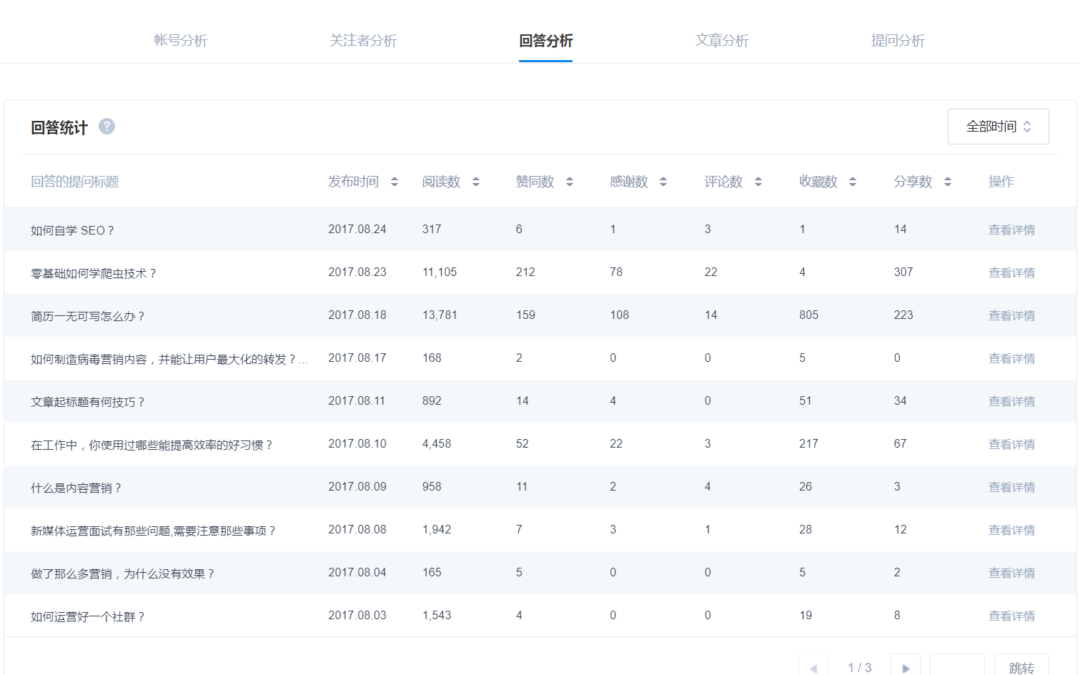Image resolution: width=1080 pixels, height=675 pixels.
Task: Click the date 2017.08.17
Action: click(357, 358)
